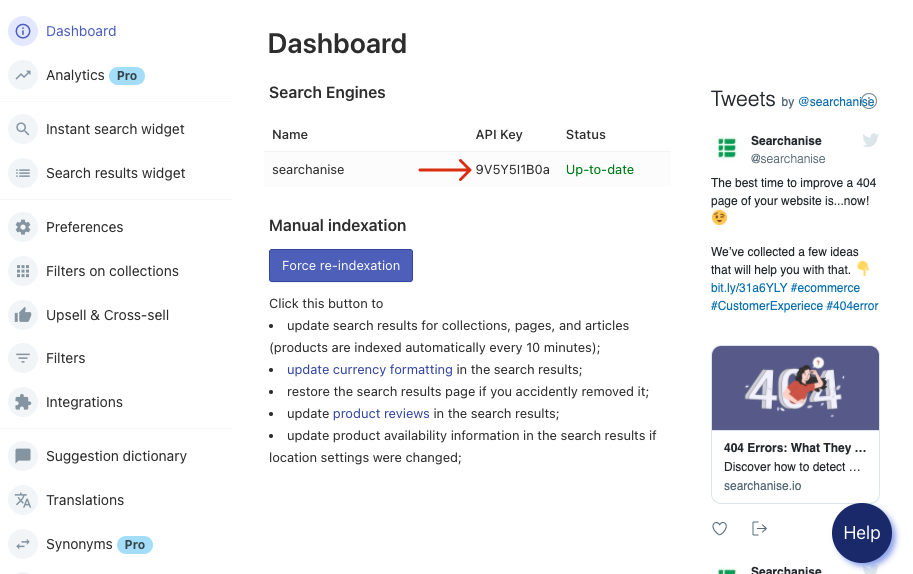Open Upsell & Cross-sell page
This screenshot has height=574, width=913.
pyautogui.click(x=108, y=315)
